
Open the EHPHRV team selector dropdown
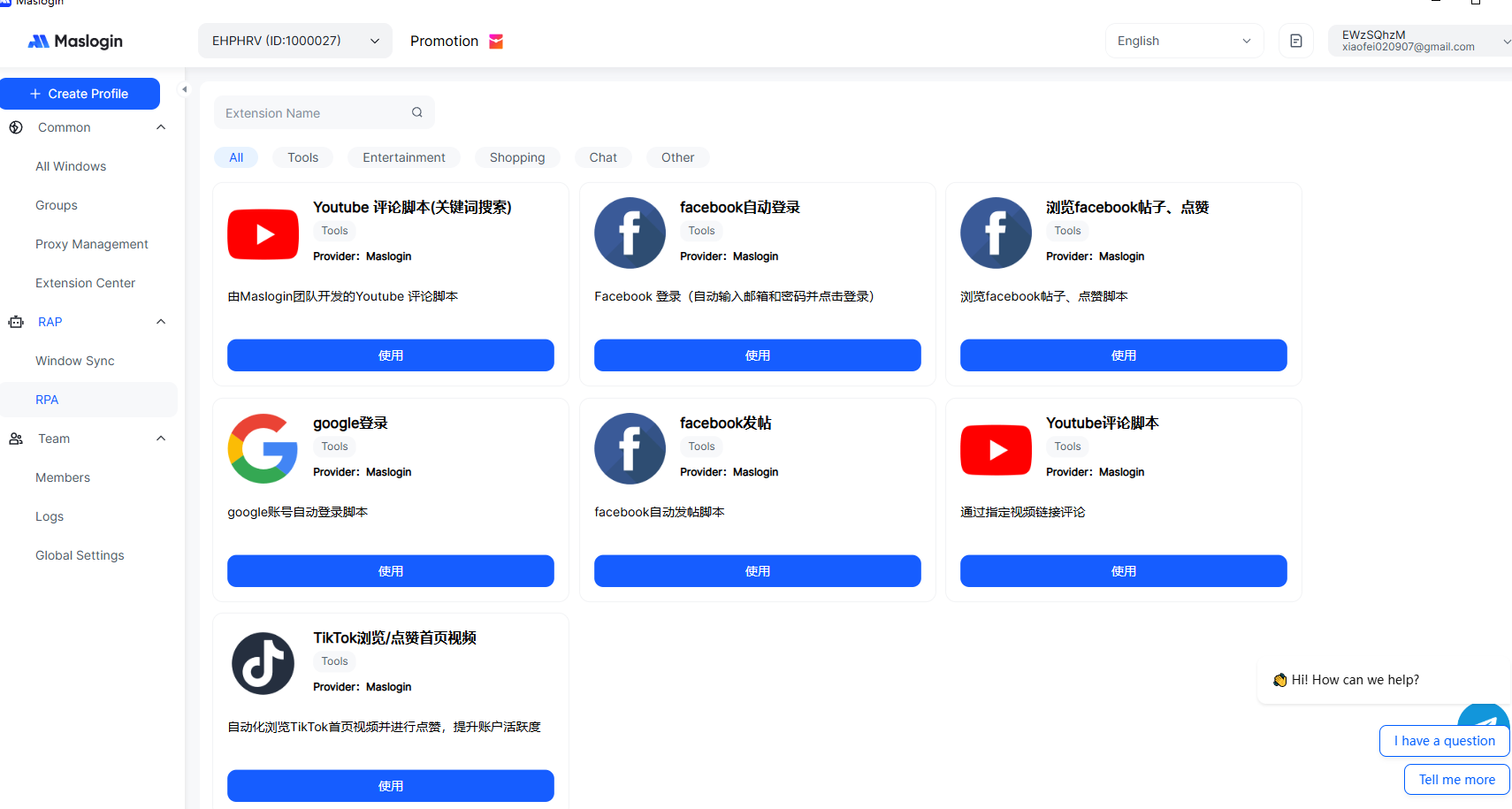coord(294,42)
